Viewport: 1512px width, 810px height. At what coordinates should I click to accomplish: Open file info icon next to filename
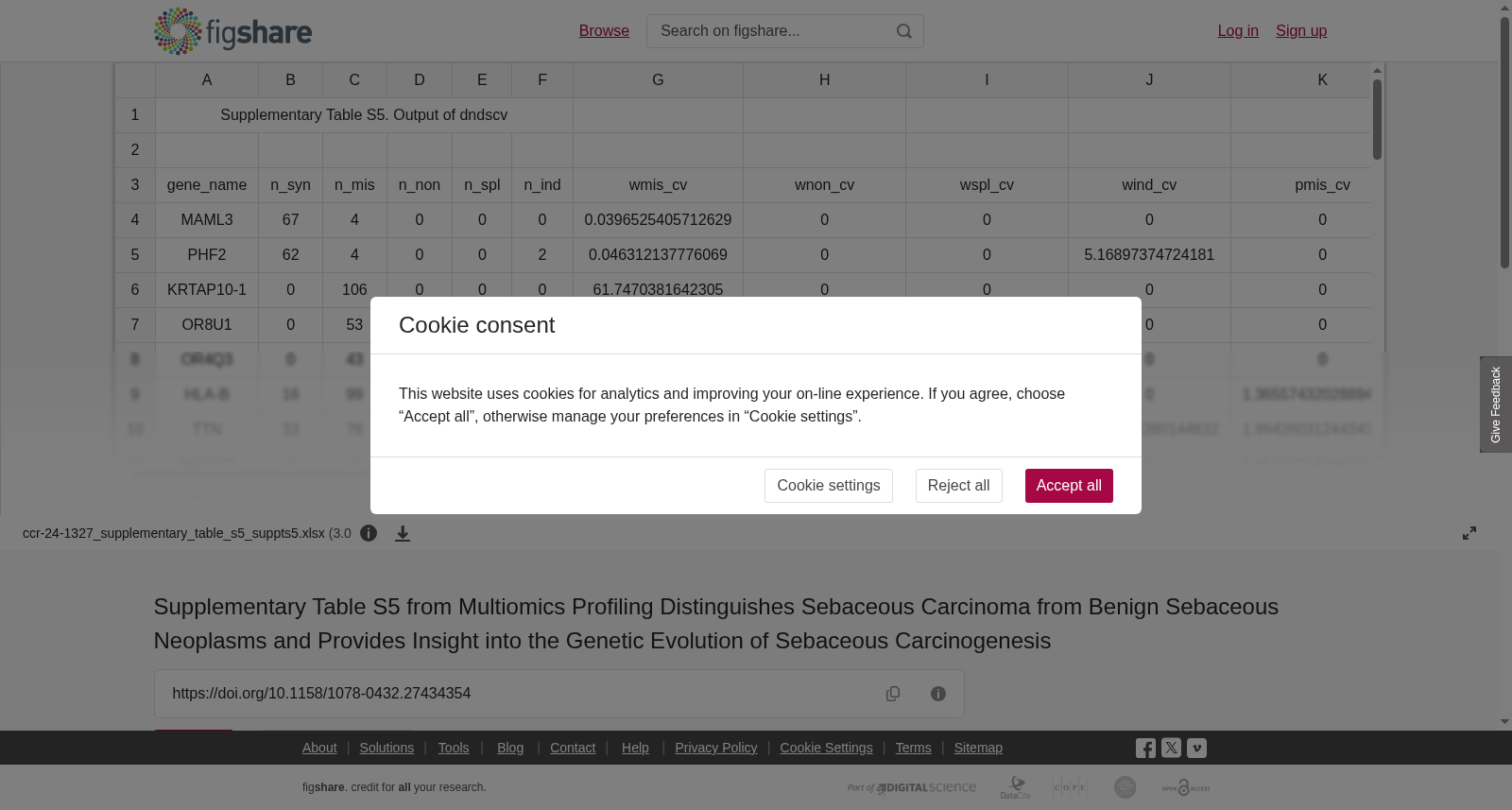(x=369, y=533)
